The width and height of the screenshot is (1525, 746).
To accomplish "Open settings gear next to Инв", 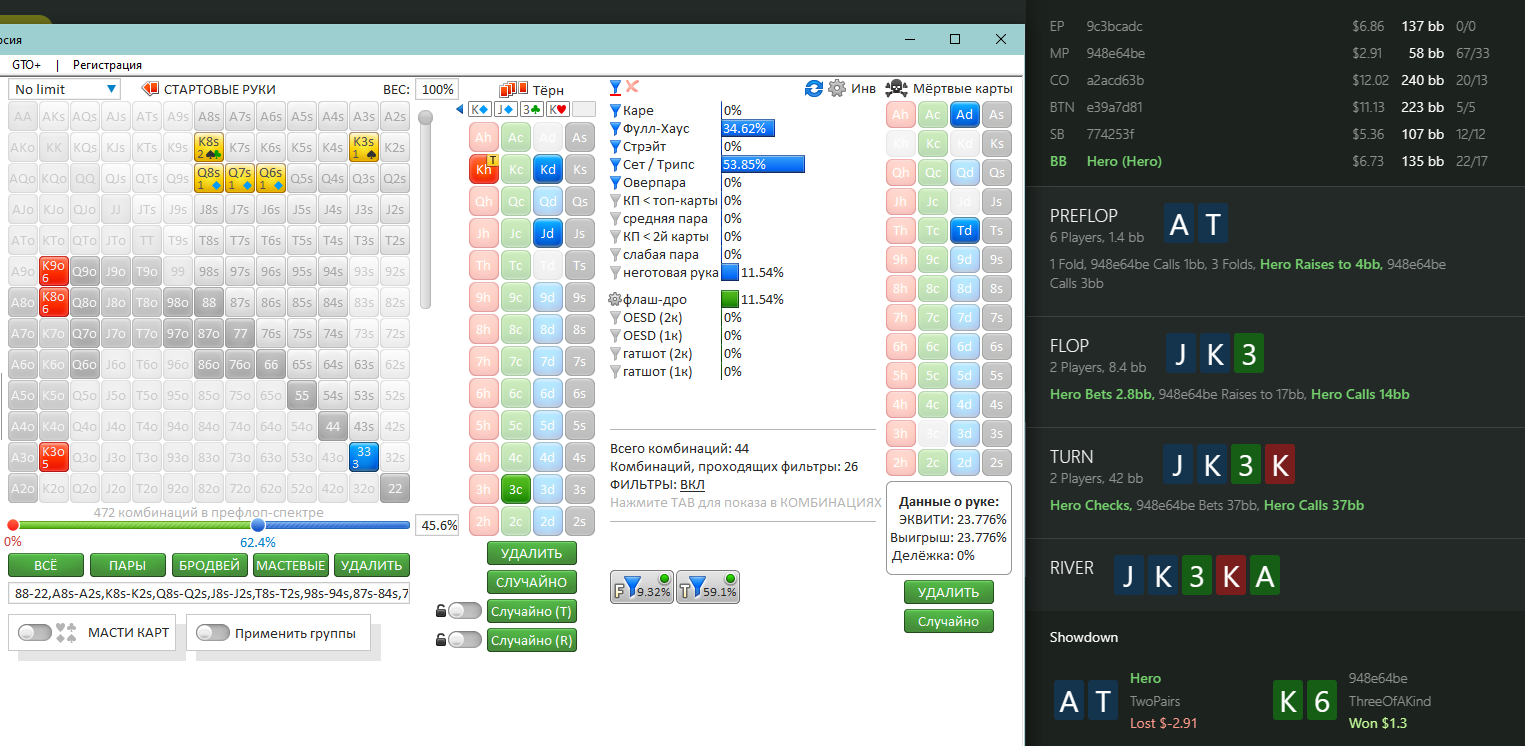I will point(837,88).
